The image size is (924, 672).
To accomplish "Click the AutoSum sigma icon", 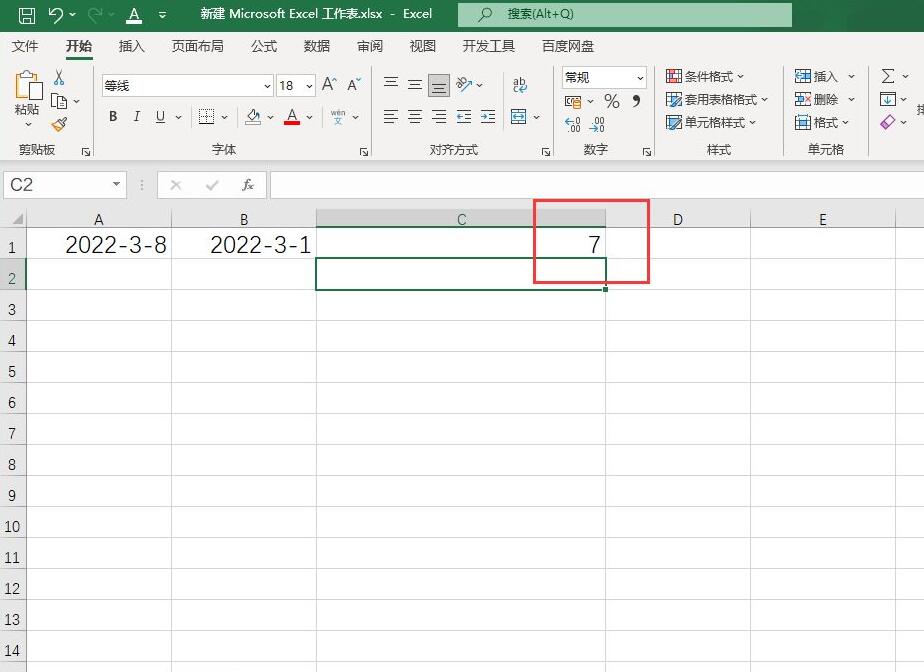I will click(887, 76).
